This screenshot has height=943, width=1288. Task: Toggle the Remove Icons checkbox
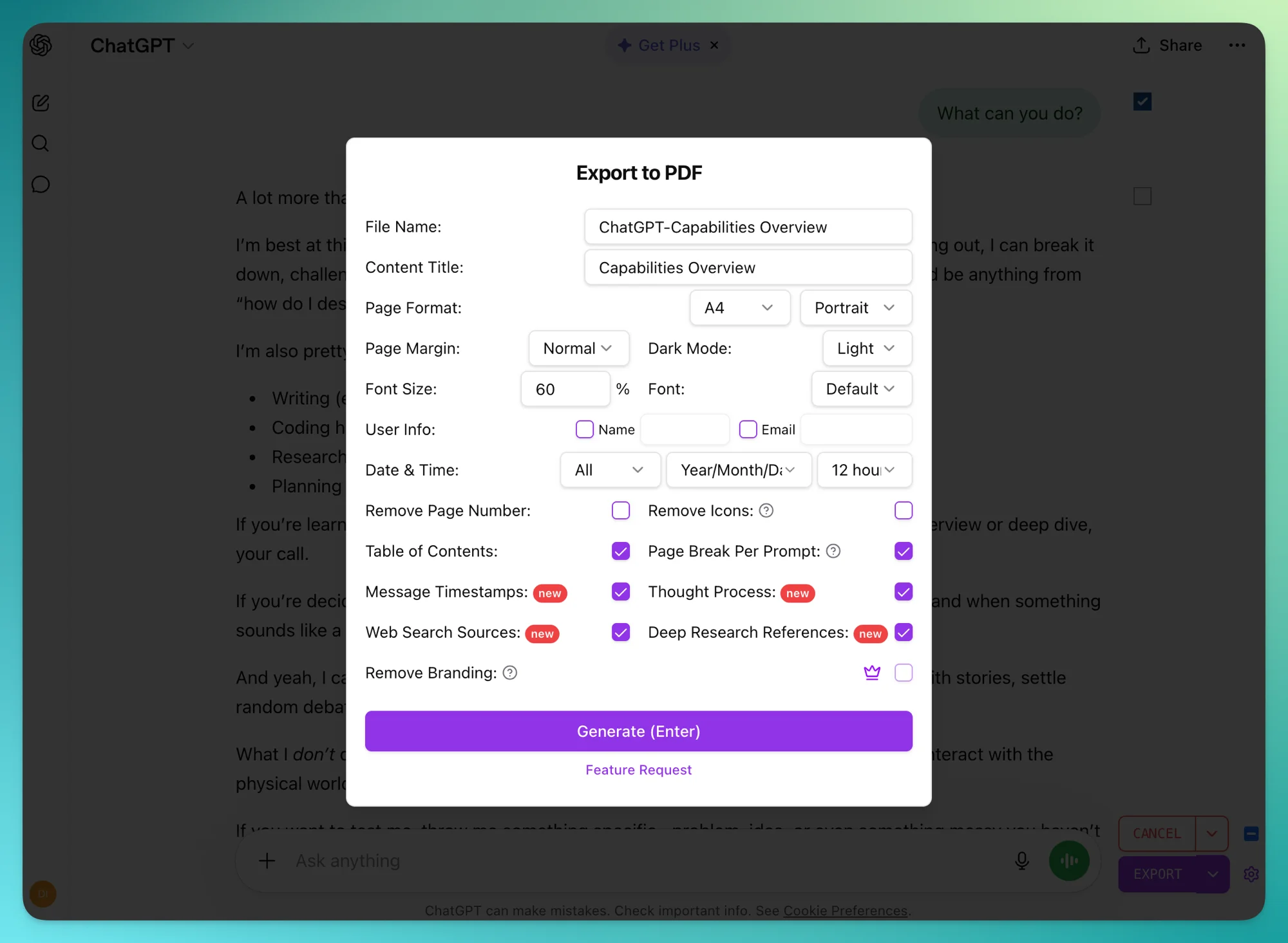point(904,510)
